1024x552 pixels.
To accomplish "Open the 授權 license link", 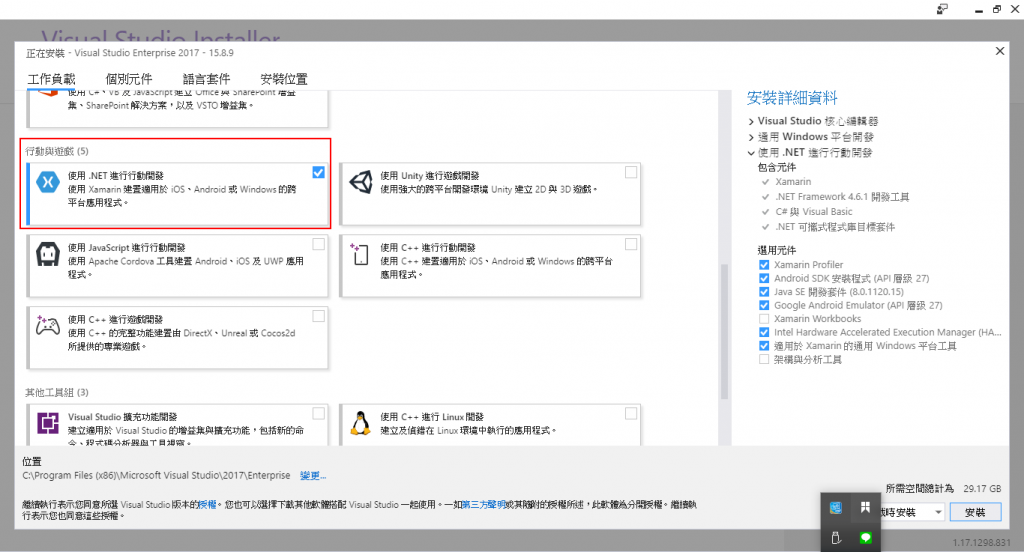I will (207, 504).
